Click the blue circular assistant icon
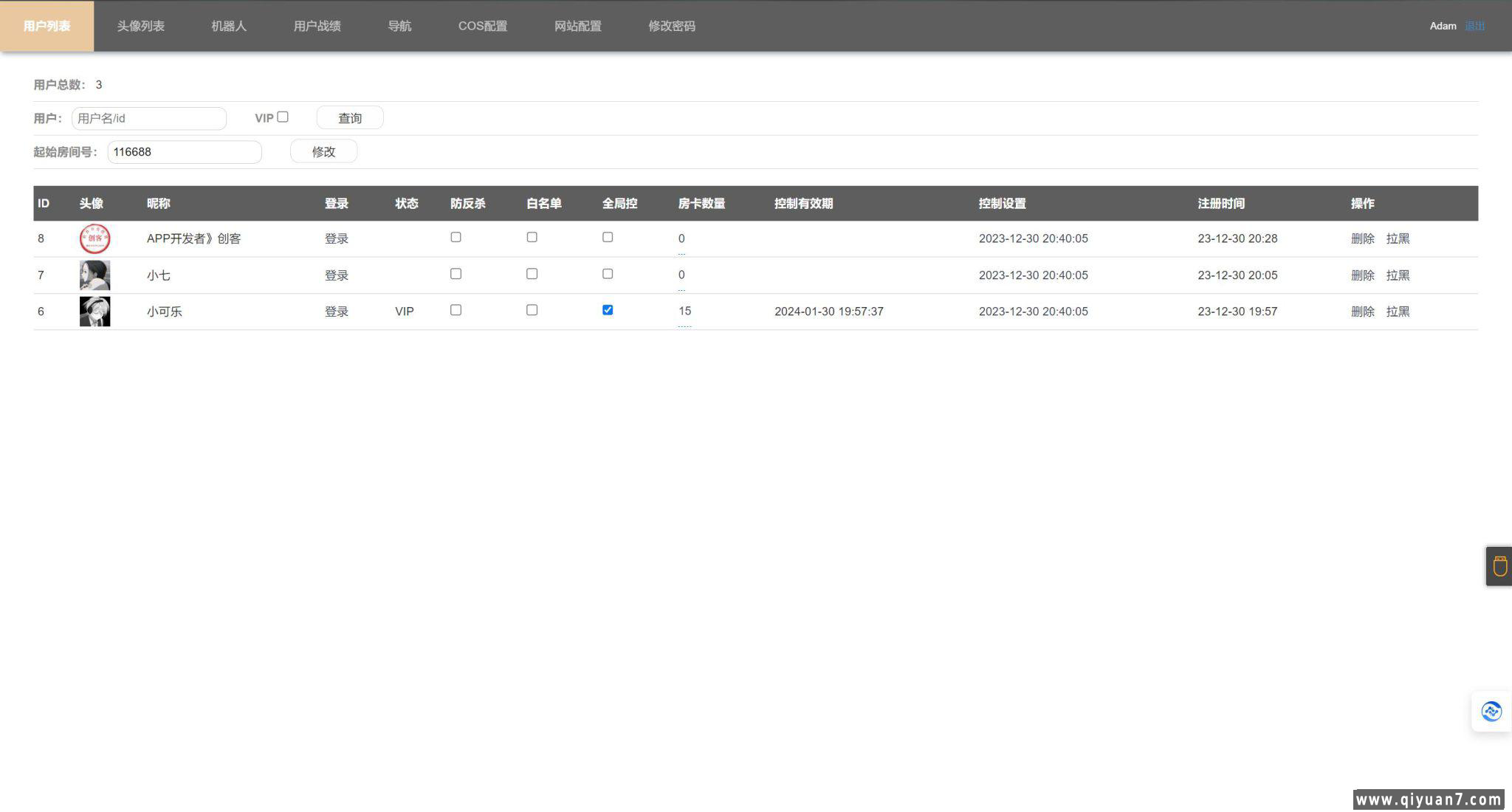This screenshot has height=812, width=1512. pos(1491,712)
